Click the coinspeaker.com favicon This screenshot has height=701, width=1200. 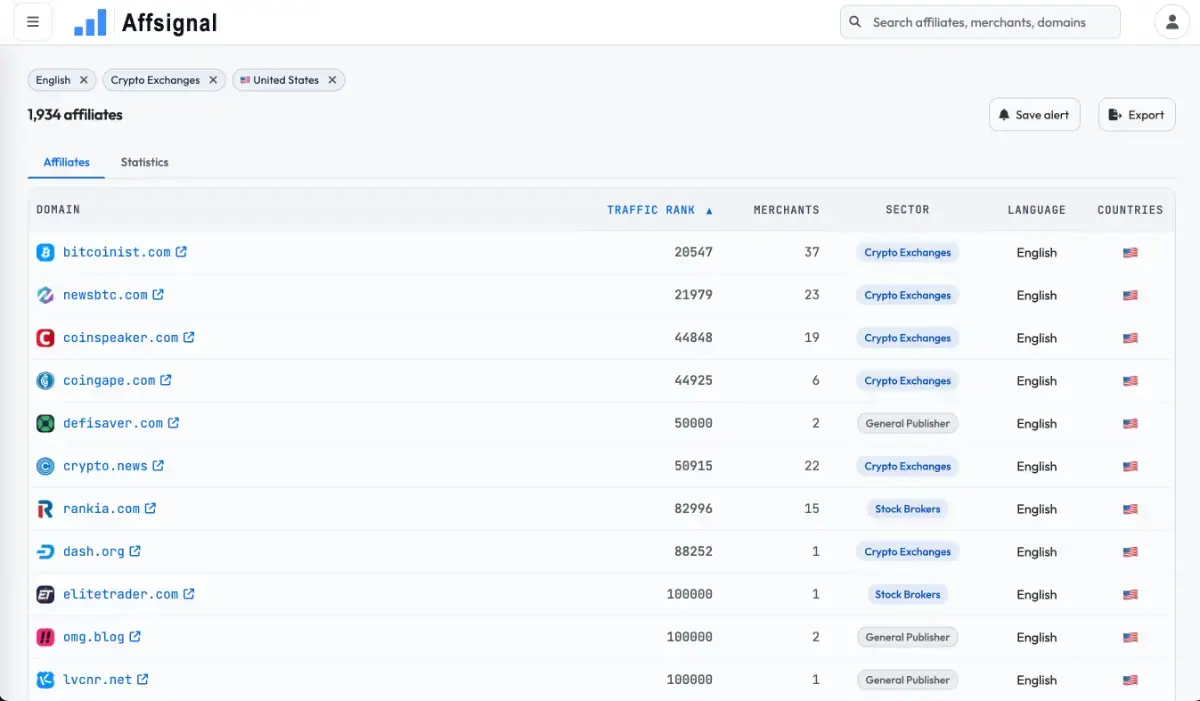point(45,338)
